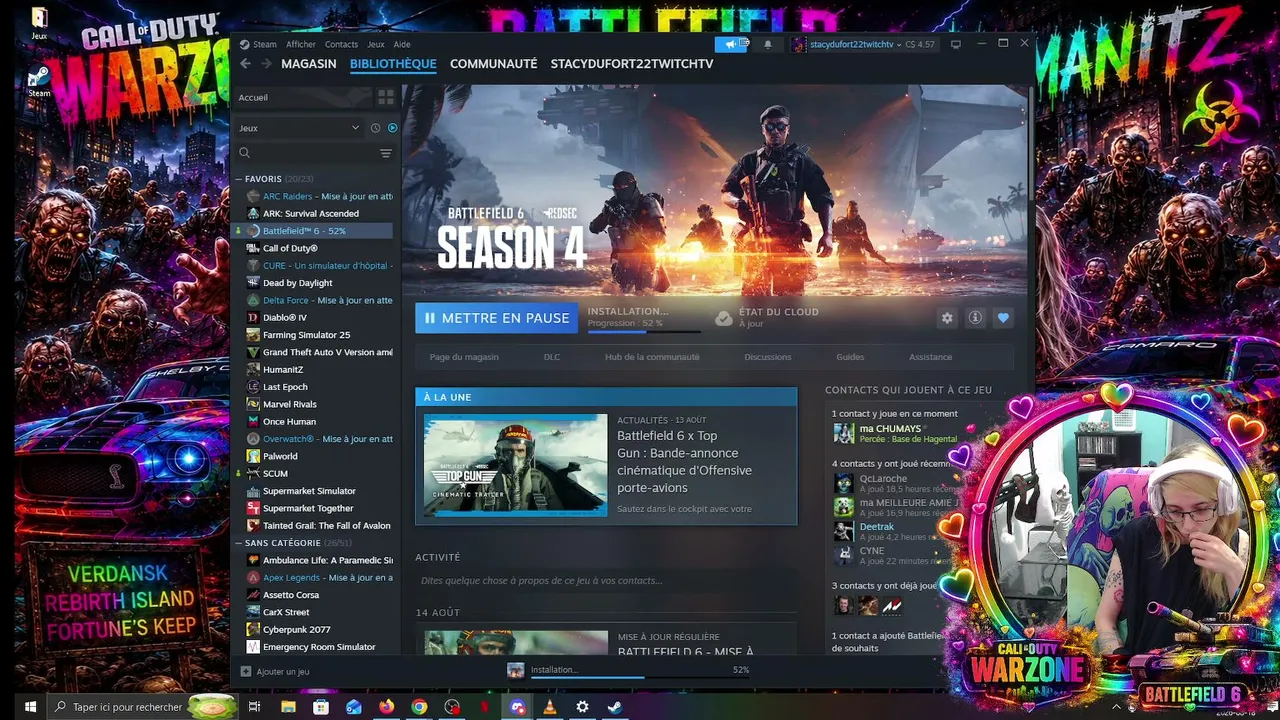Click the plus icon beside Ajouter un jeu
1280x720 pixels.
(246, 671)
